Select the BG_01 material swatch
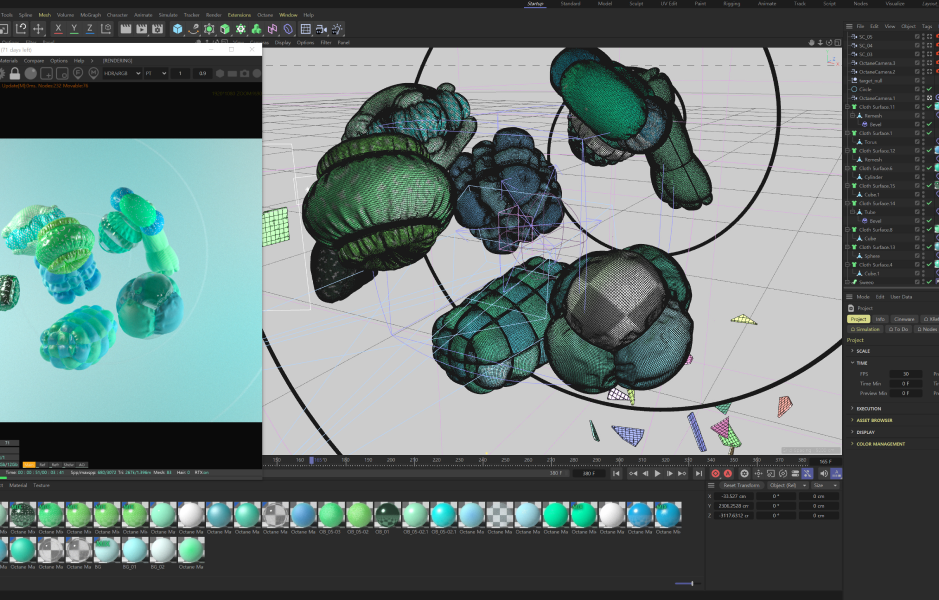 coord(135,549)
